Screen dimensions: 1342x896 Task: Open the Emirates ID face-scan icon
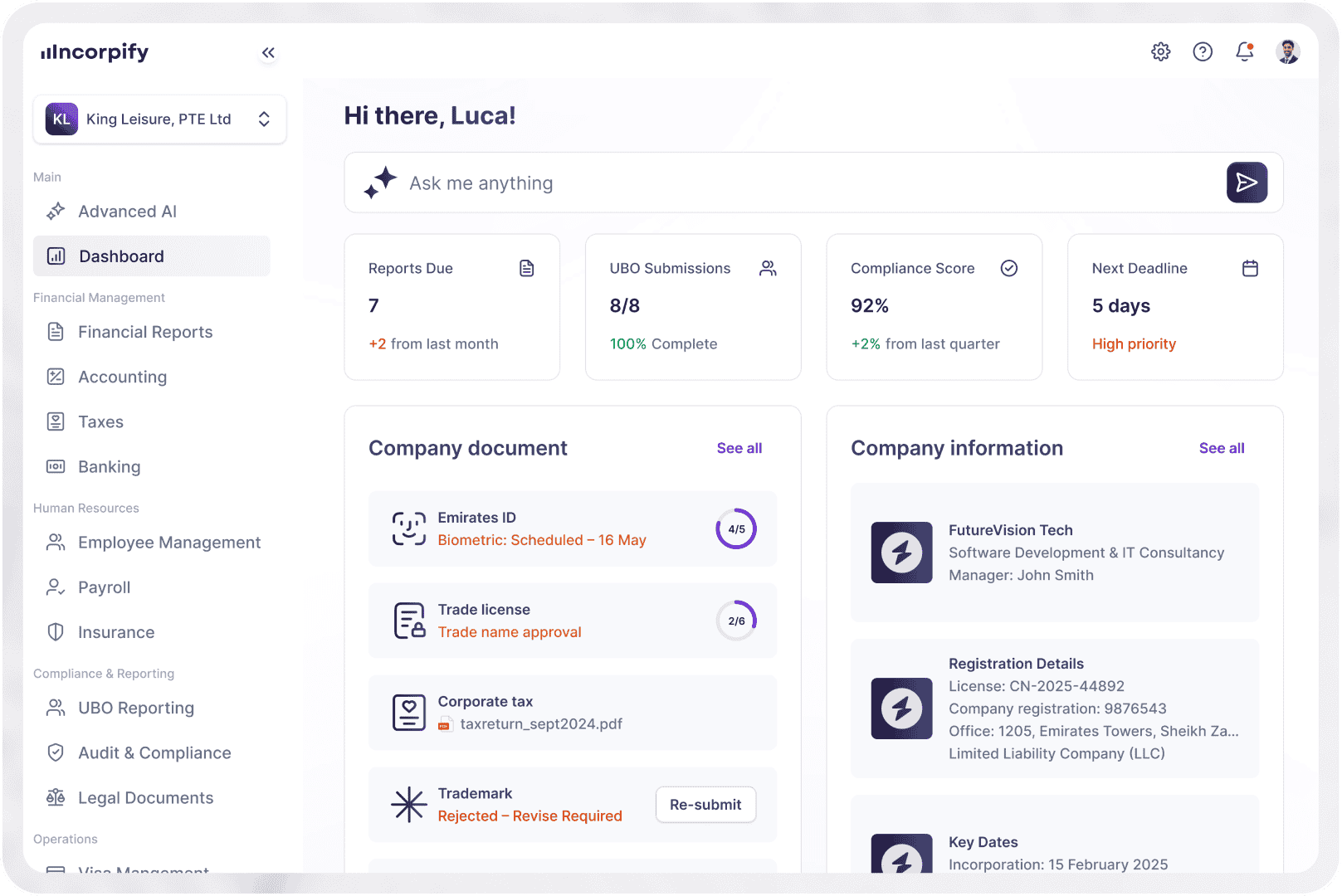408,528
